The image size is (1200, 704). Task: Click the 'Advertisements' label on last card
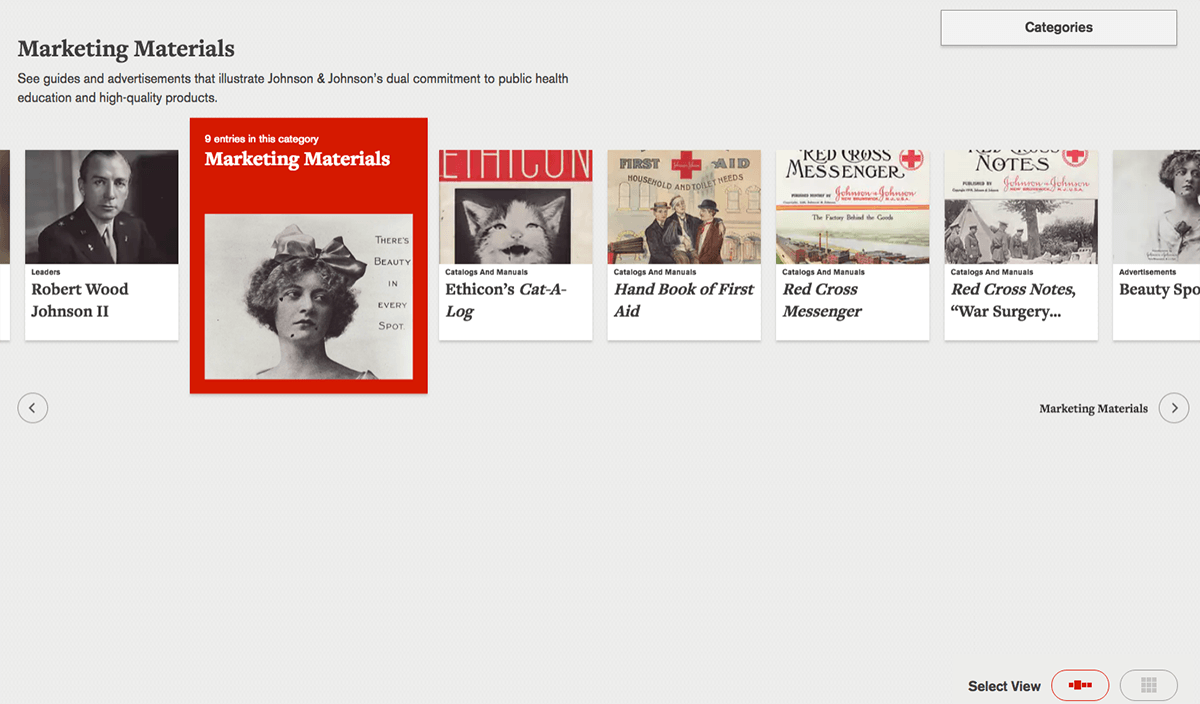(x=1148, y=272)
